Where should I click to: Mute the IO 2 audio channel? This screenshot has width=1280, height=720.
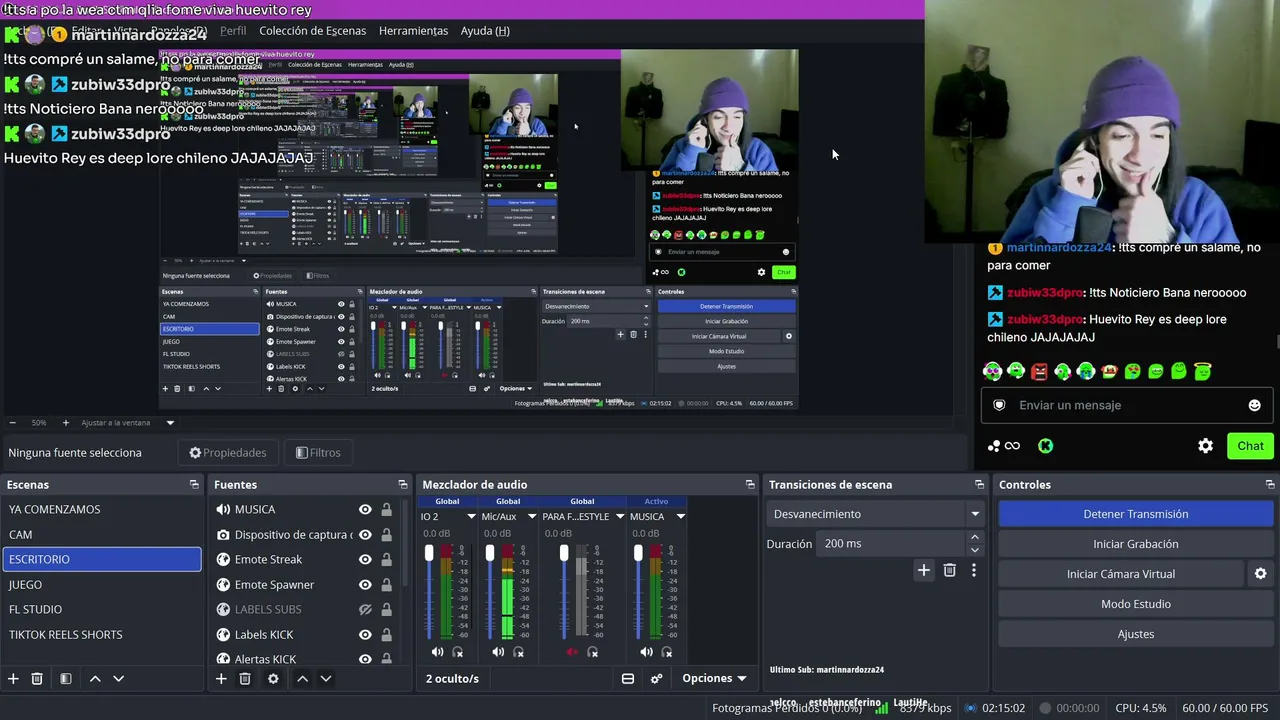[x=437, y=652]
